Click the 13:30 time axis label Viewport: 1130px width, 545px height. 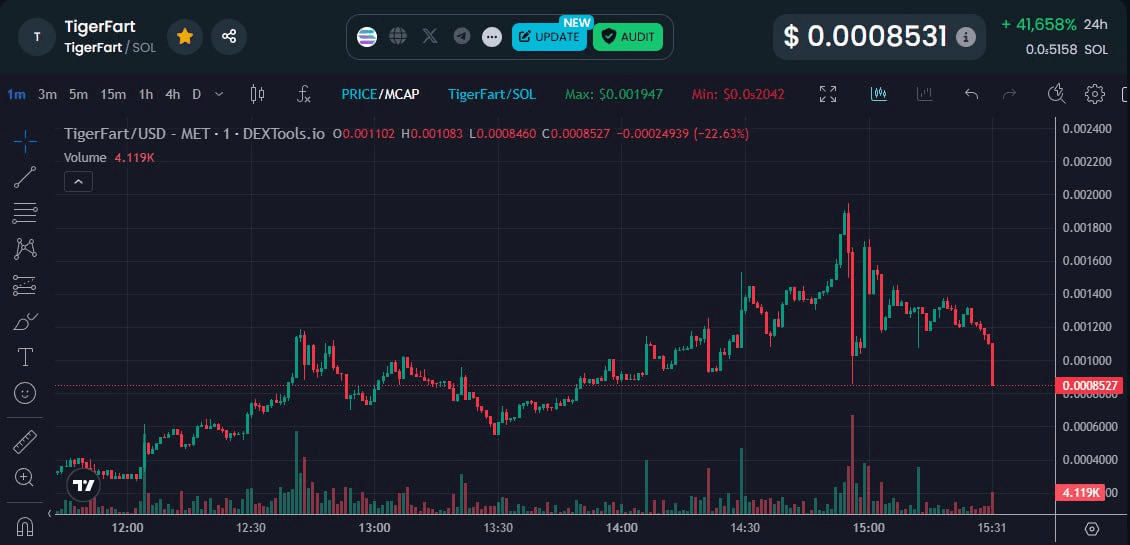[498, 528]
